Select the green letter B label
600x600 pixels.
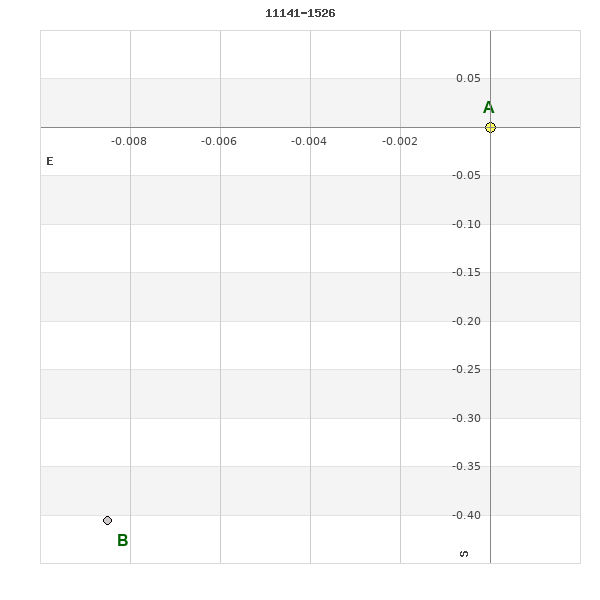(123, 541)
